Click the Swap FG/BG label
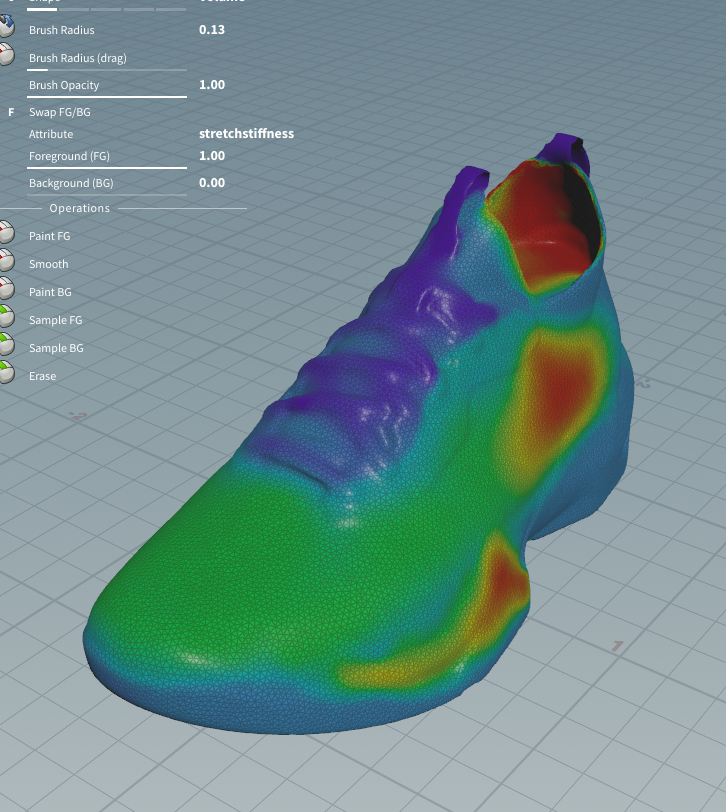726x812 pixels. tap(60, 112)
